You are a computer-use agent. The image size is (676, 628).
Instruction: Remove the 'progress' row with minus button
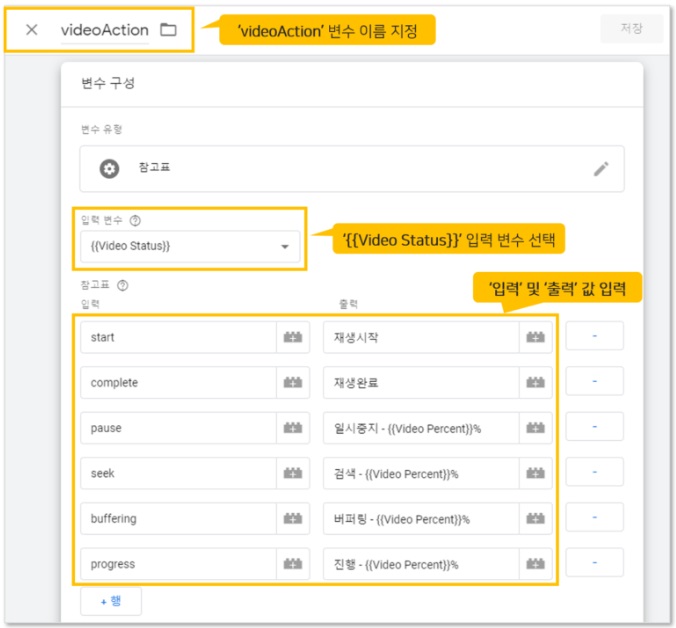click(595, 562)
